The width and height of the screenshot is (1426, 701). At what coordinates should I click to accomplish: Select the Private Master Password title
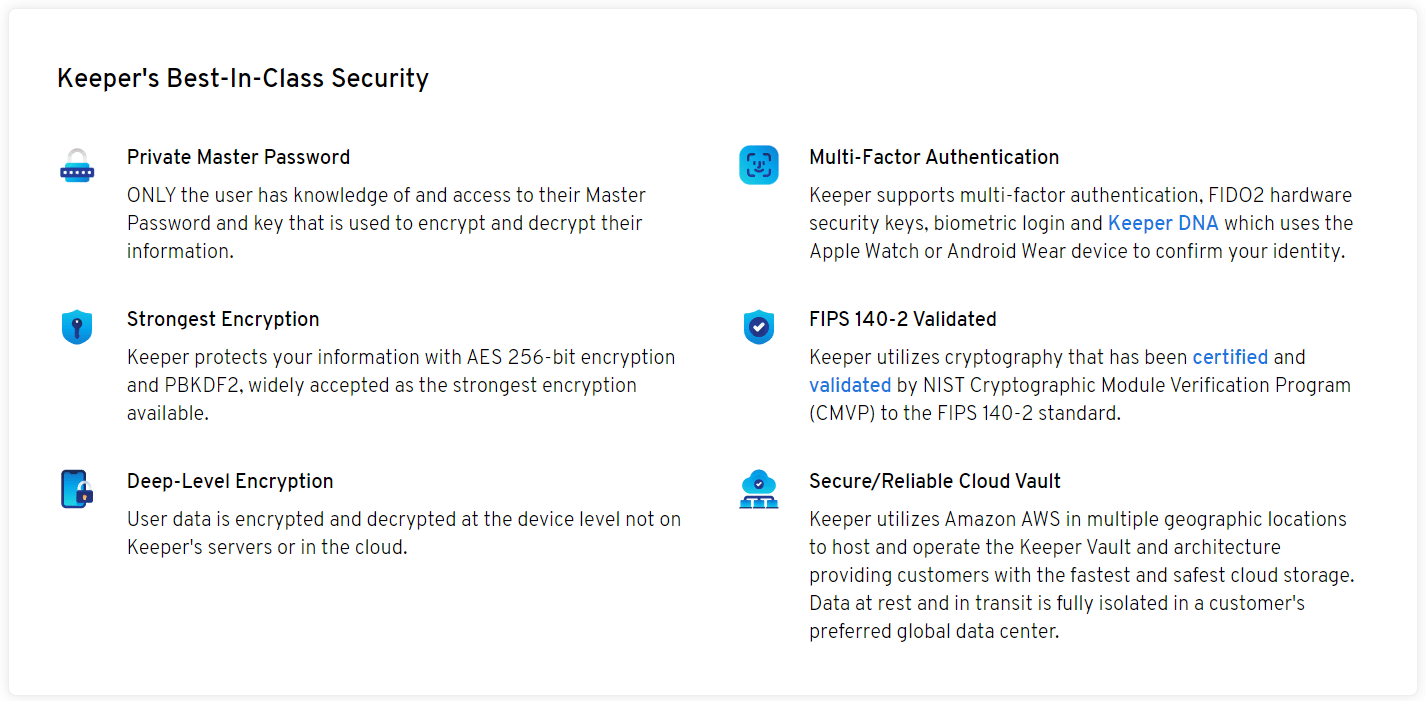tap(238, 157)
